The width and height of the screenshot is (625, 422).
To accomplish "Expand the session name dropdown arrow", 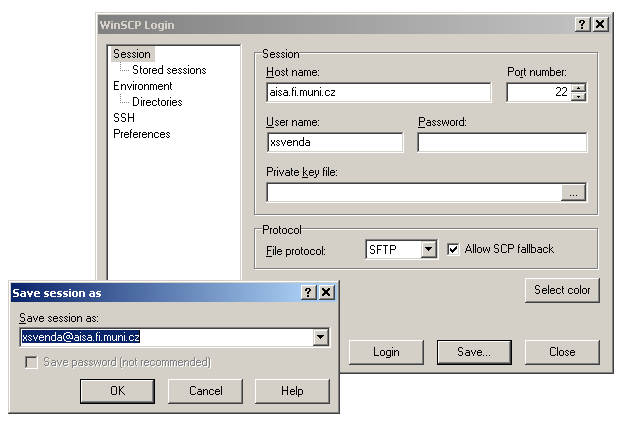I will click(x=320, y=338).
